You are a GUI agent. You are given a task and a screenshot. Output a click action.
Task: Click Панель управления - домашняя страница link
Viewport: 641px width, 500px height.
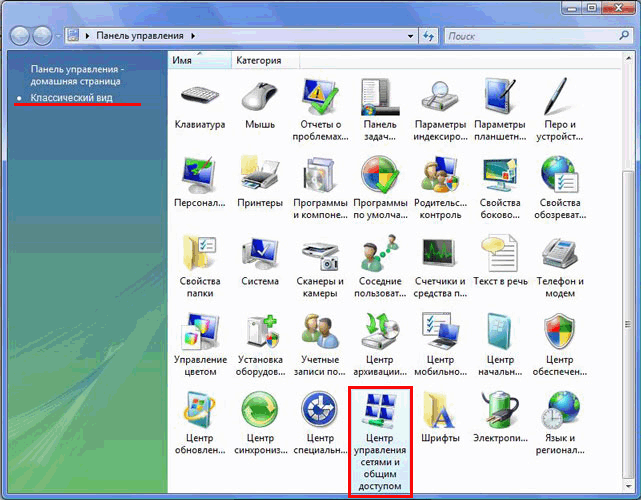[x=76, y=75]
